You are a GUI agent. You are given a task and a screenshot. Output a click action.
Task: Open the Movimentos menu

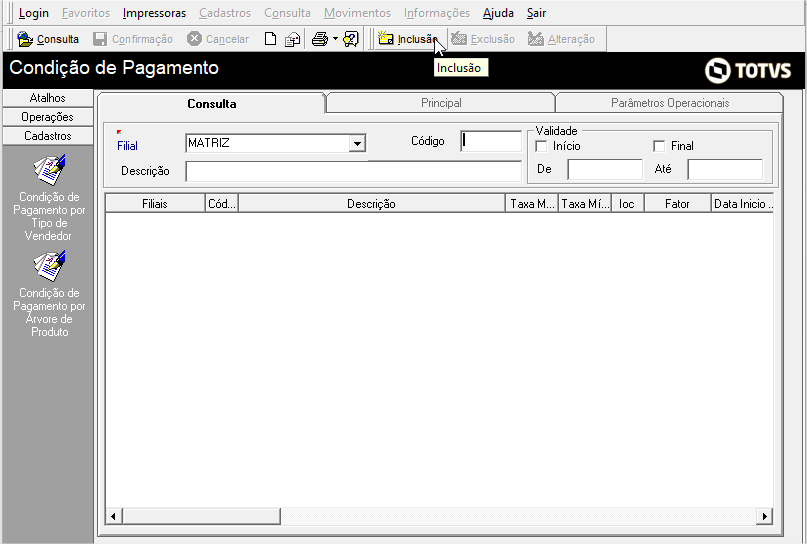357,13
